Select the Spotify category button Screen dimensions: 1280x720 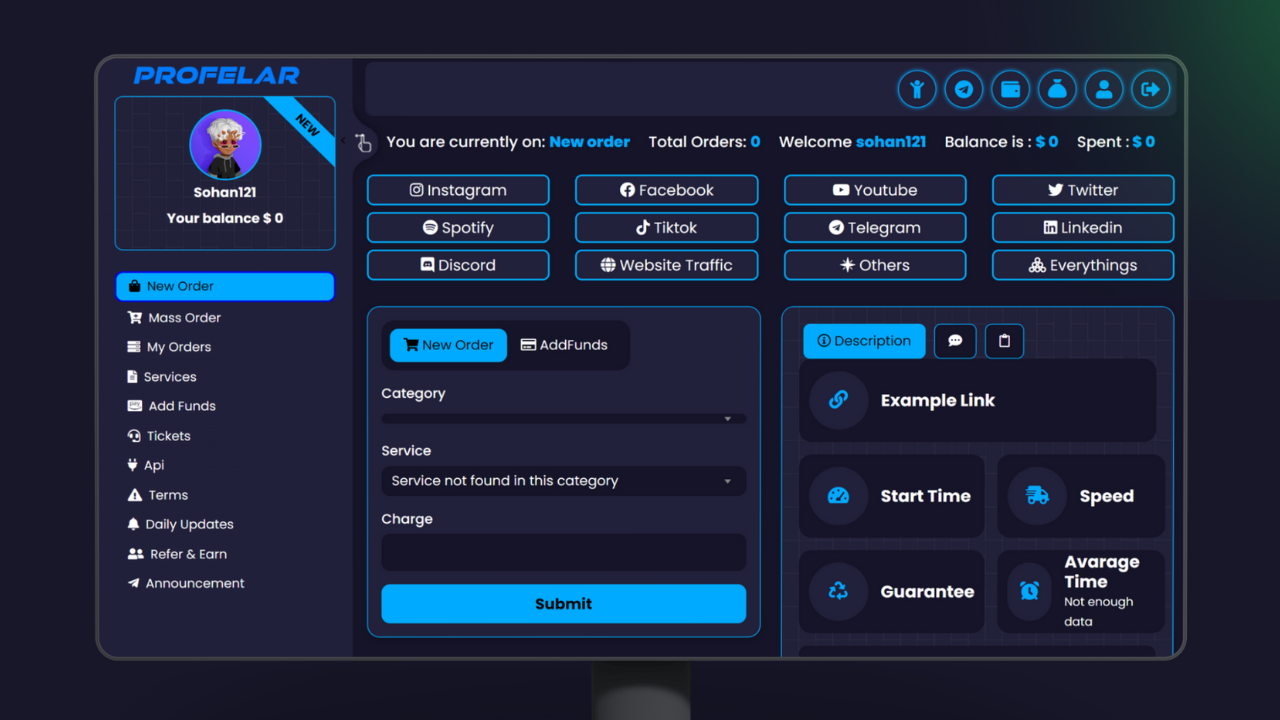click(x=458, y=227)
